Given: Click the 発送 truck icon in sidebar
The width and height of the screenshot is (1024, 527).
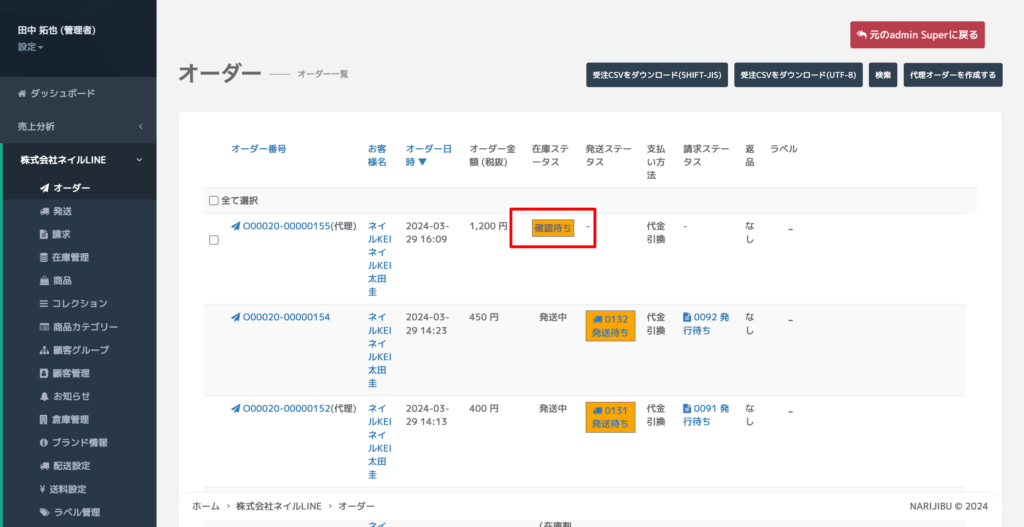Looking at the screenshot, I should click(44, 211).
